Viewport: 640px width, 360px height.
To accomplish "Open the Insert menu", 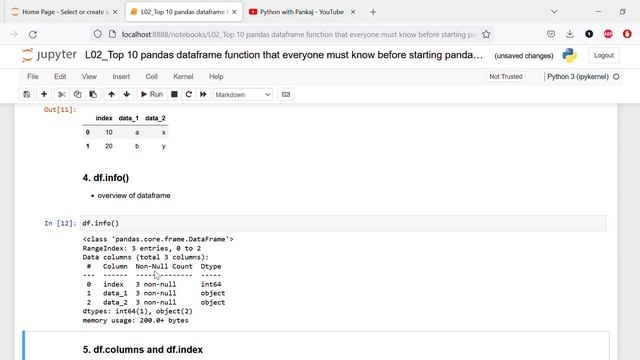I will 121,77.
